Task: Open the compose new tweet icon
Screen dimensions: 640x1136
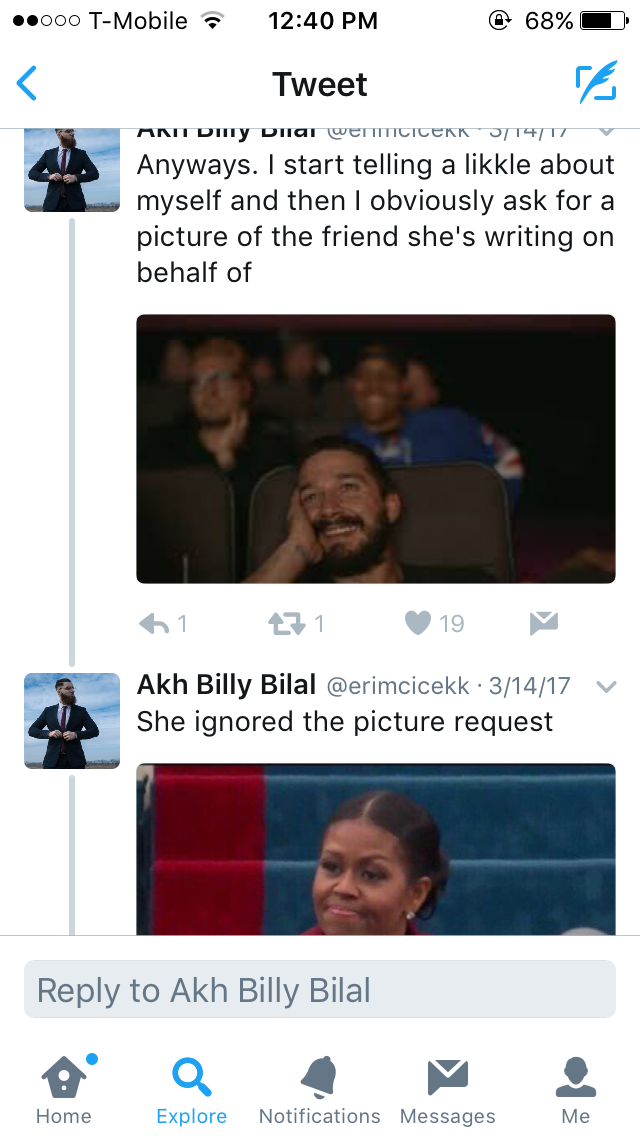Action: [597, 82]
